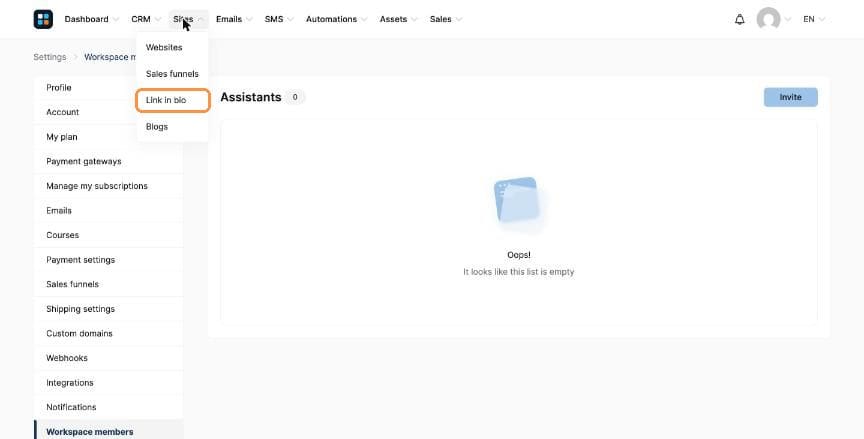Open the Sales menu

click(441, 19)
